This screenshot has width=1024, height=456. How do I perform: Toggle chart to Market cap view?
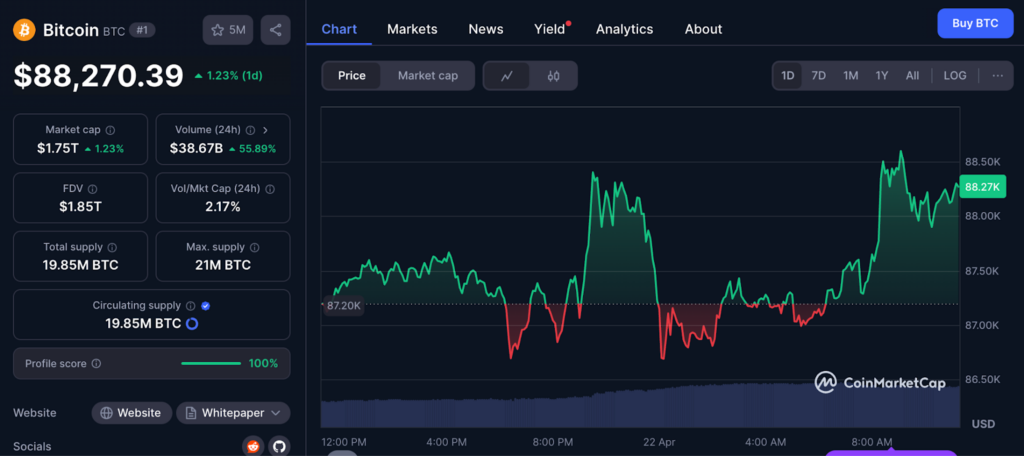point(427,76)
